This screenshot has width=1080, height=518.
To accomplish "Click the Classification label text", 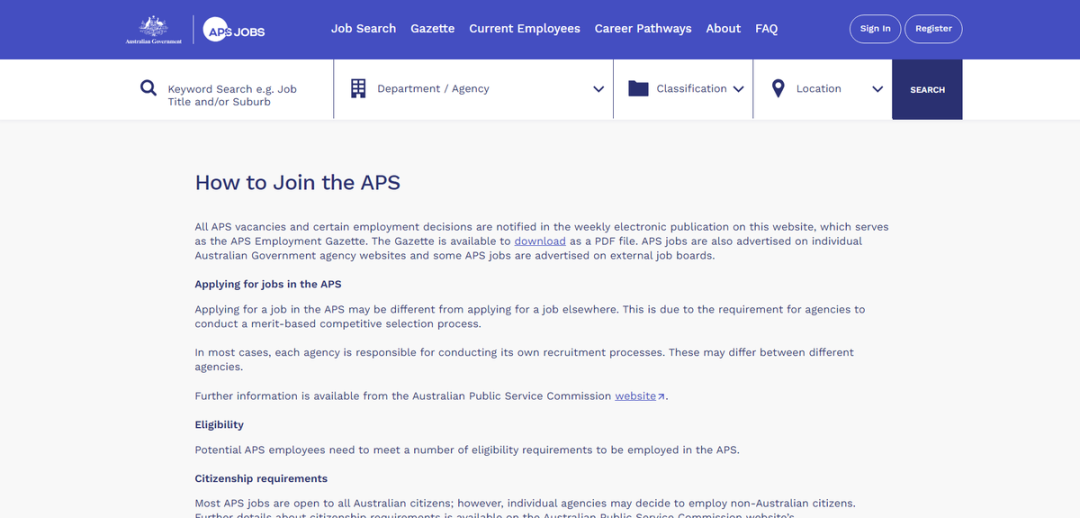I will coord(692,88).
